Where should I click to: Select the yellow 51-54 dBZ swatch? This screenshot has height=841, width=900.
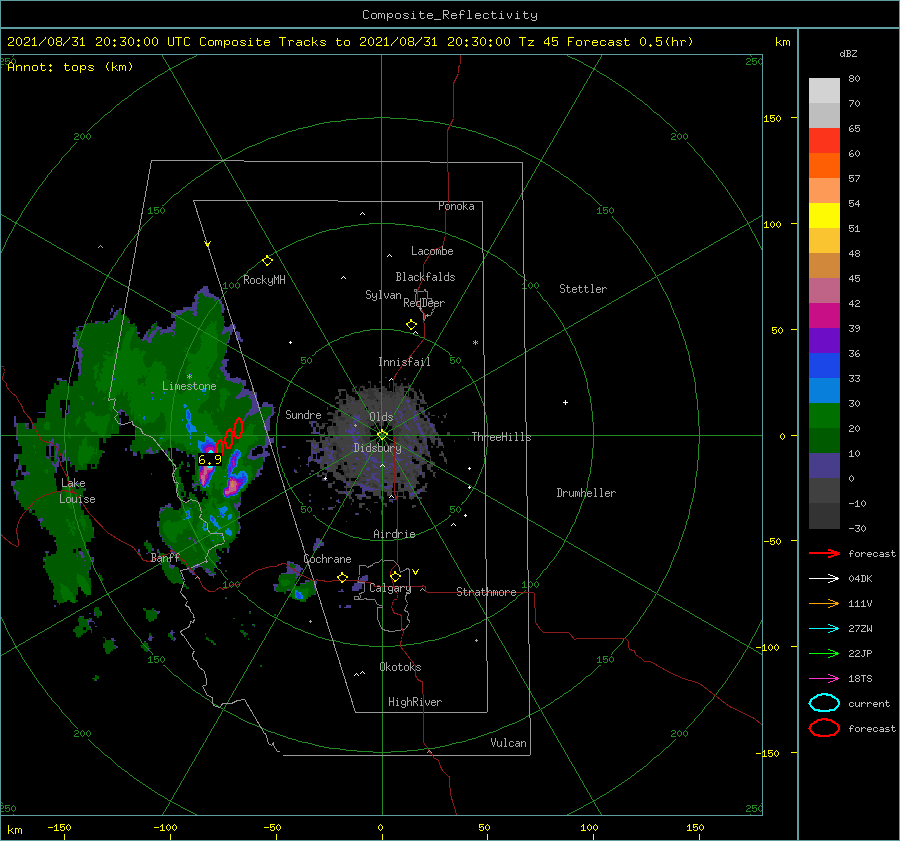point(824,215)
